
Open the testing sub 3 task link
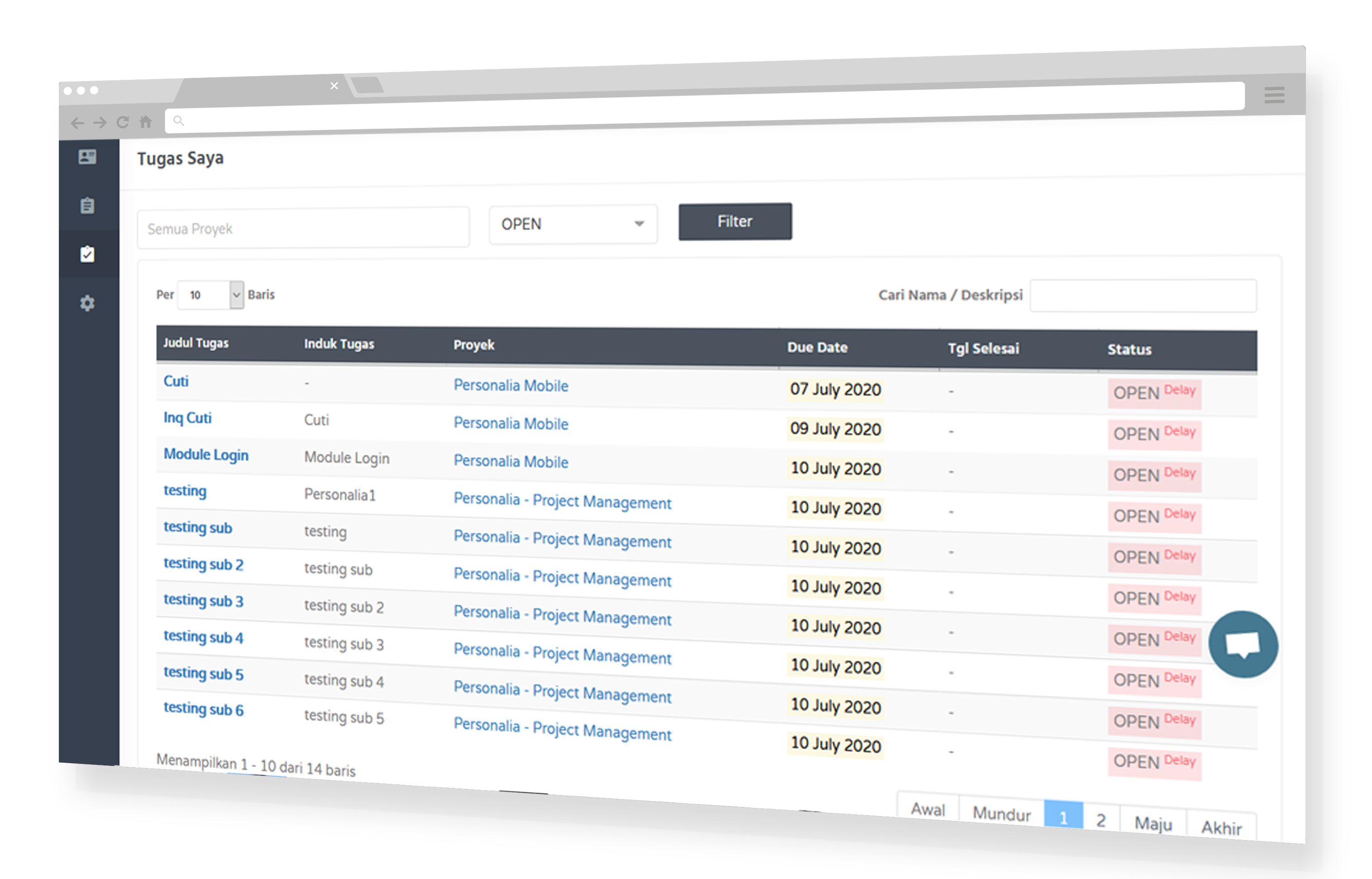point(203,600)
